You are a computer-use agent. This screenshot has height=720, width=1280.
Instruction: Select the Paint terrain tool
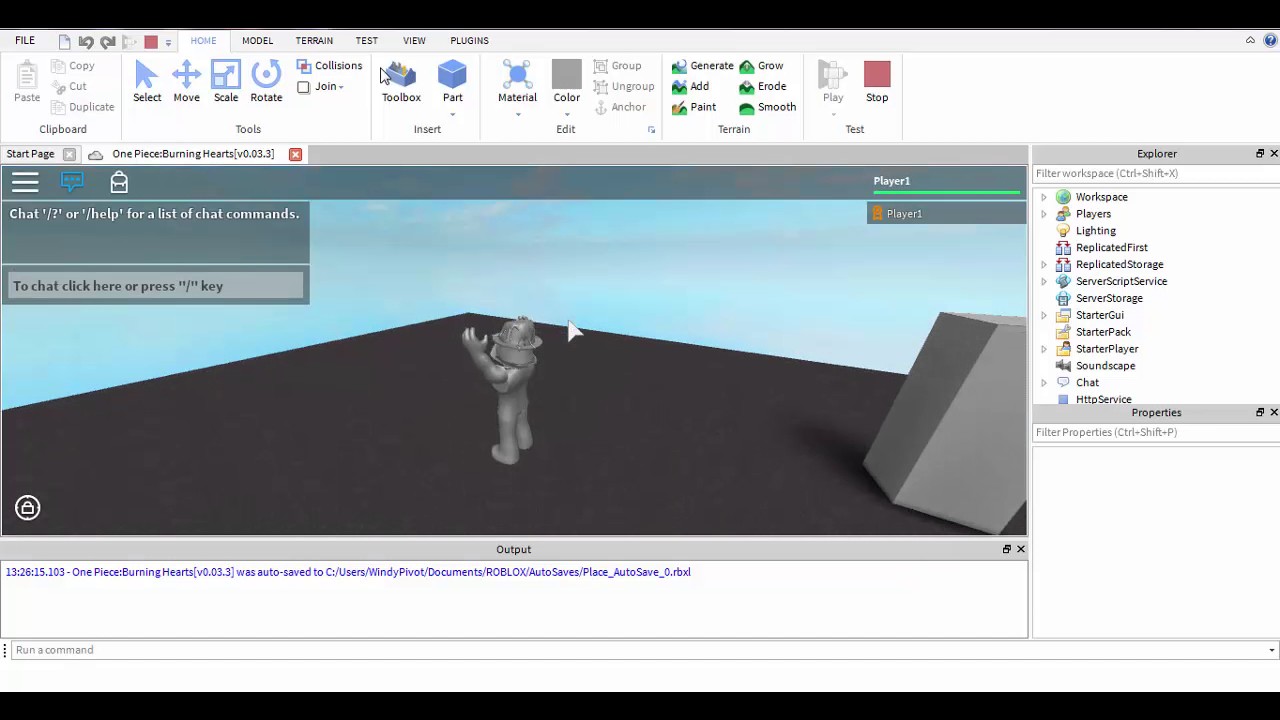[x=694, y=107]
